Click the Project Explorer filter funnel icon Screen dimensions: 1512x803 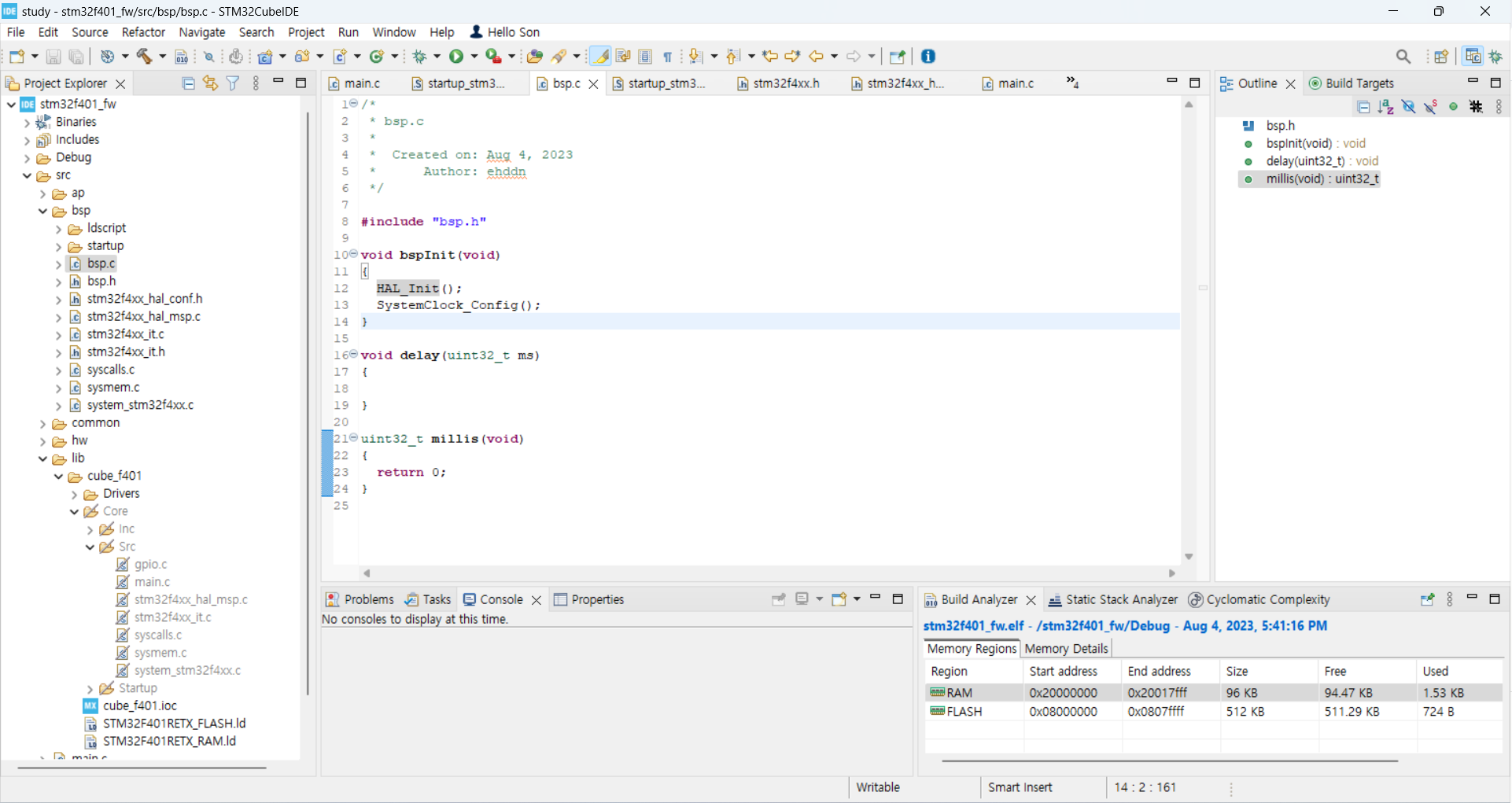[233, 83]
